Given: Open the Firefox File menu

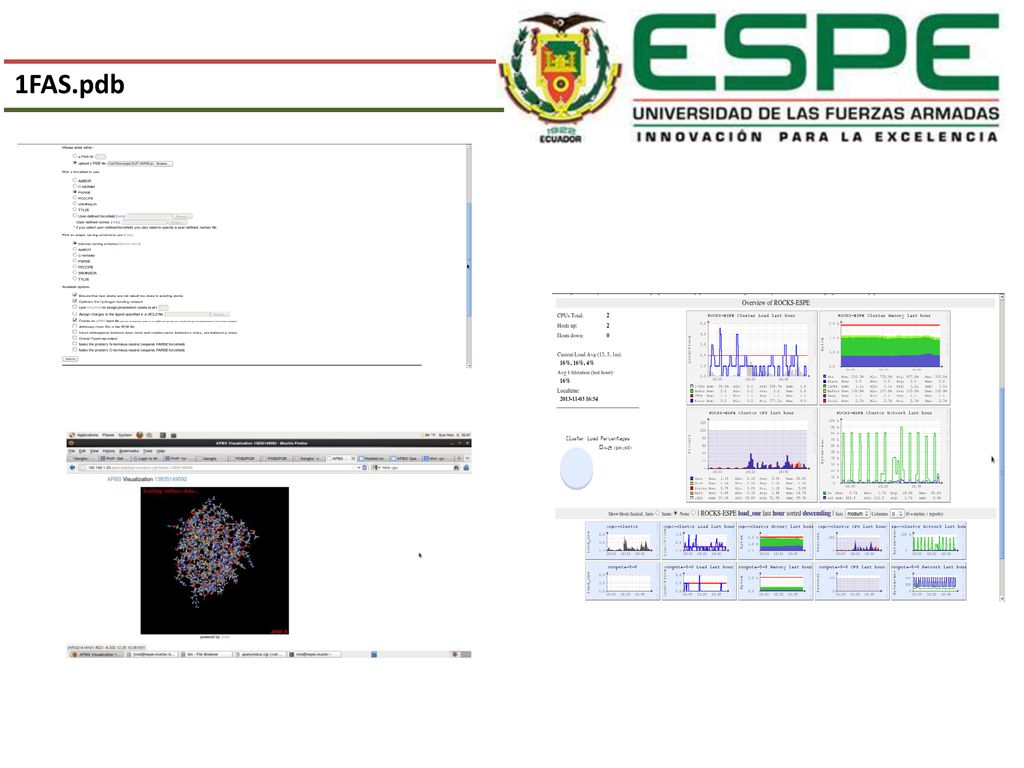Looking at the screenshot, I should click(x=71, y=451).
